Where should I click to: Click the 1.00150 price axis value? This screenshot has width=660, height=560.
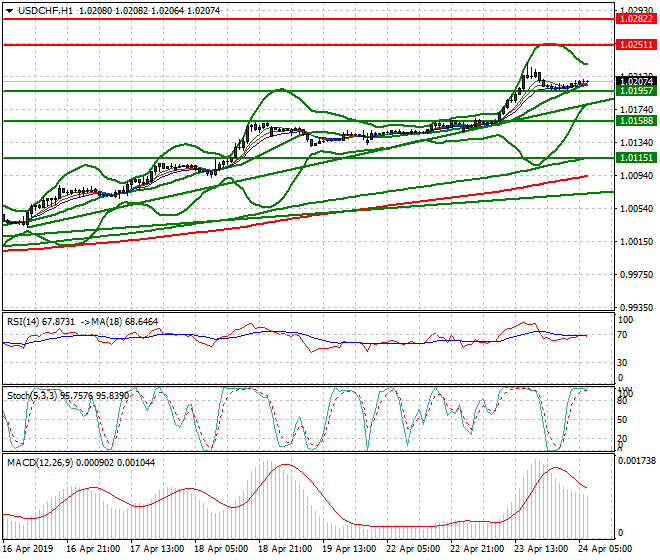tap(637, 242)
